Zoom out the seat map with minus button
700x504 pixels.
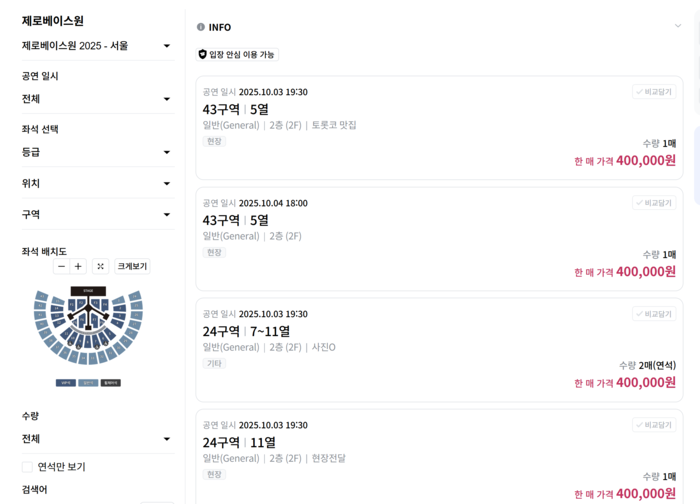pyautogui.click(x=61, y=266)
